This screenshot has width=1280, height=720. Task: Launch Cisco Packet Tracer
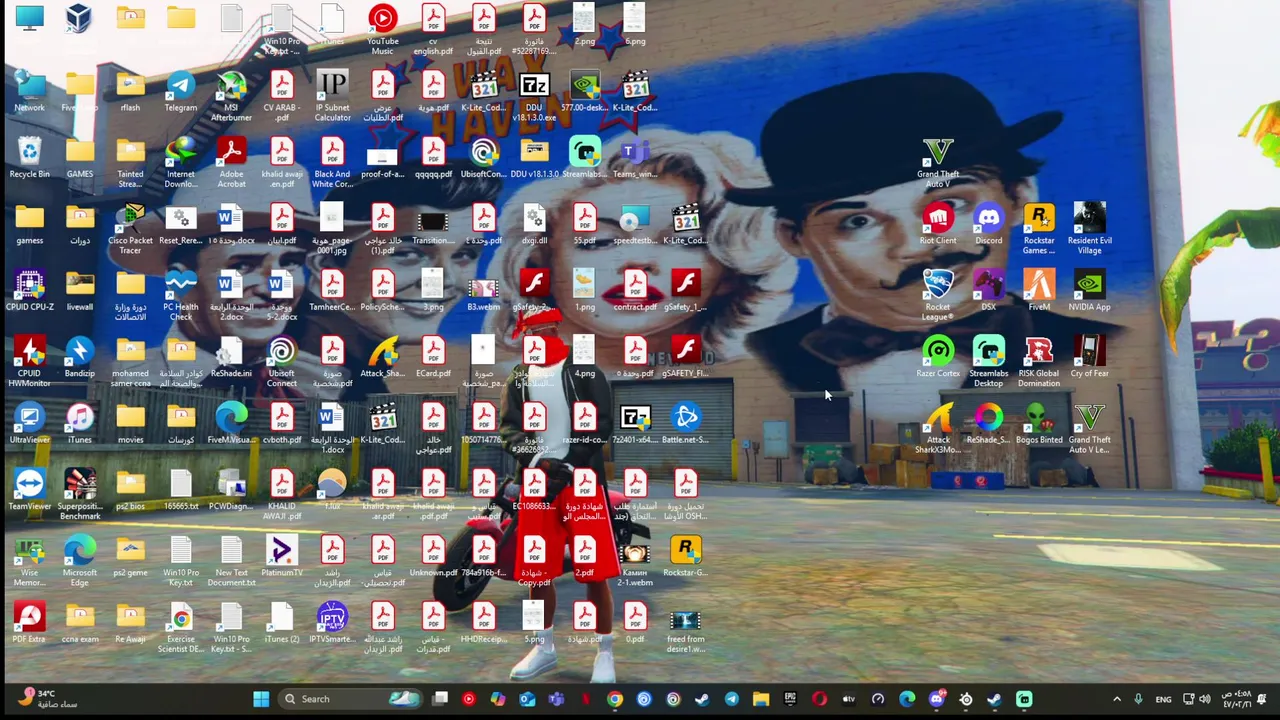(x=130, y=230)
